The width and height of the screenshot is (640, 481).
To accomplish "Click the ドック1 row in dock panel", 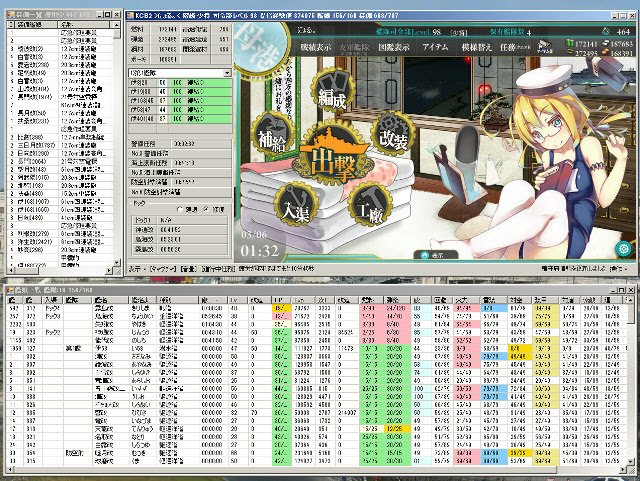I will (x=180, y=220).
